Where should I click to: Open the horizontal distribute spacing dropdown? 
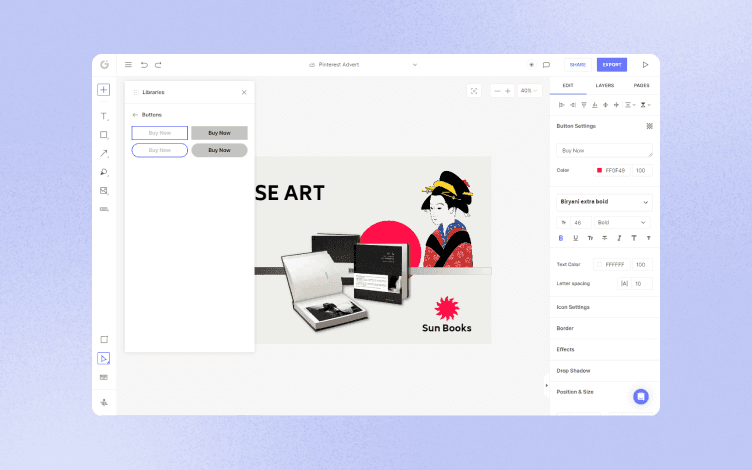coord(630,105)
